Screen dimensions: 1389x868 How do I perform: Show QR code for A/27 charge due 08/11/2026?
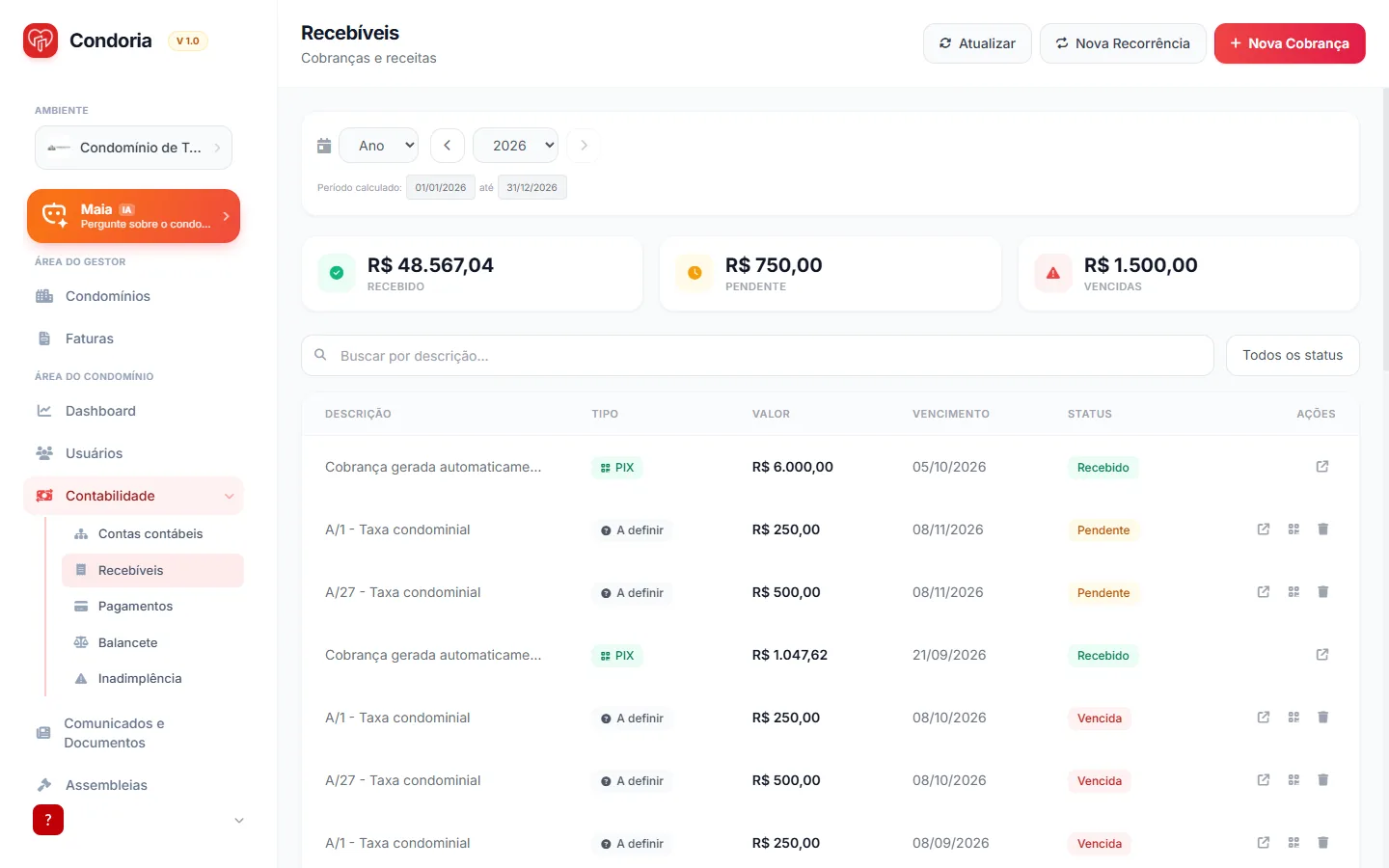pos(1294,592)
